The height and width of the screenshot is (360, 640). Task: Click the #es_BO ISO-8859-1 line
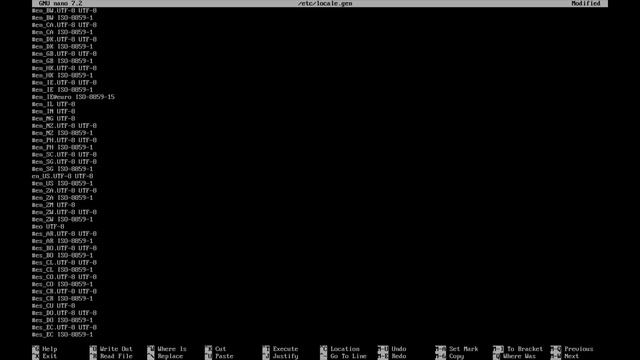click(62, 256)
